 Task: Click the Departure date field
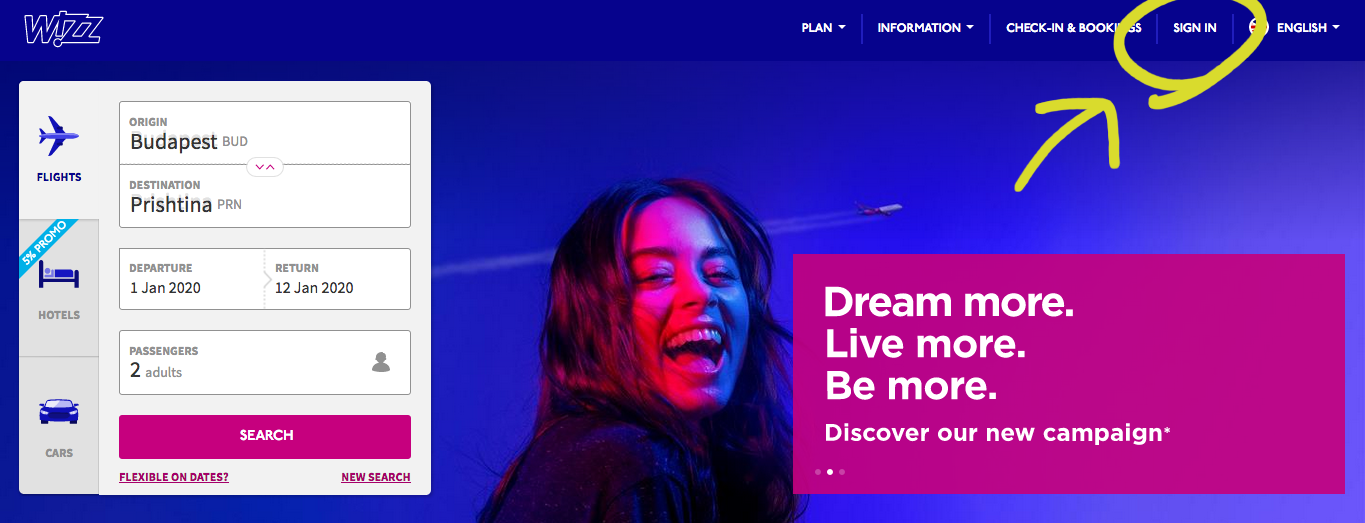192,279
